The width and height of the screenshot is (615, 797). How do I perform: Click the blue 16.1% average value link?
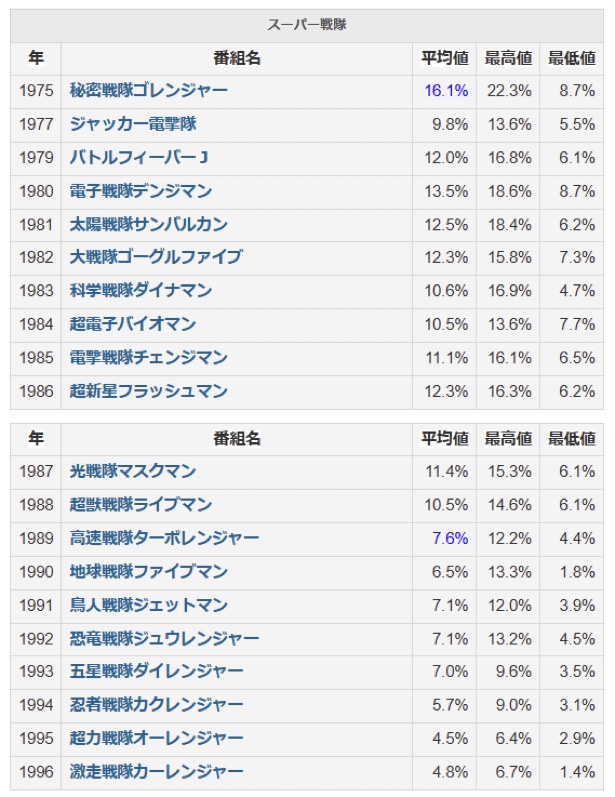(x=446, y=90)
